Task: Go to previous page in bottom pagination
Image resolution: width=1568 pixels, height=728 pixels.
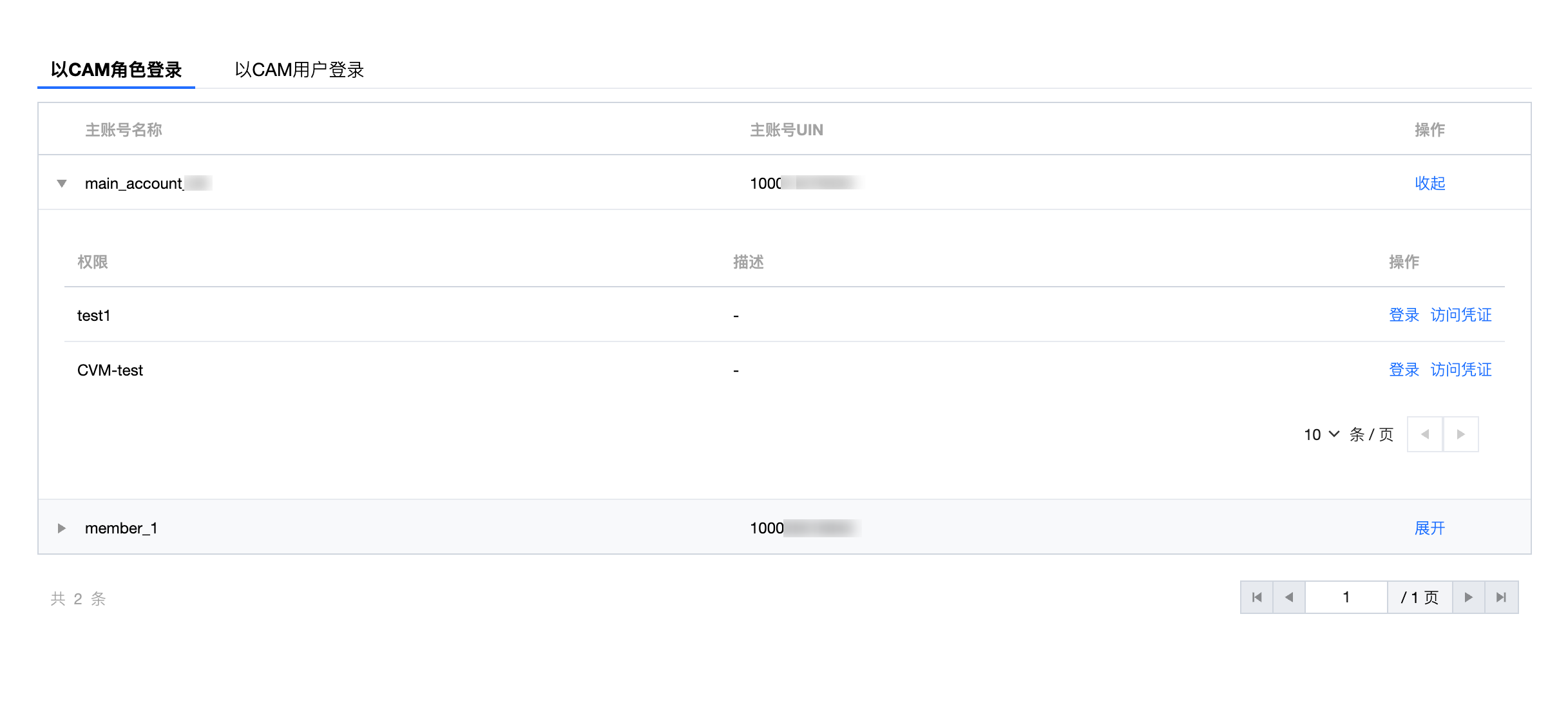Action: 1289,597
